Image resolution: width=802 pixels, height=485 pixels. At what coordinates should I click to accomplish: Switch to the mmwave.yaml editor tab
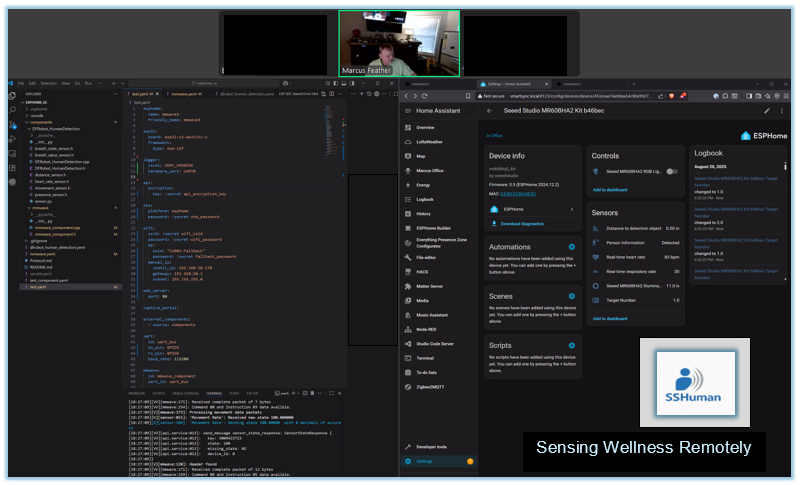tap(185, 94)
